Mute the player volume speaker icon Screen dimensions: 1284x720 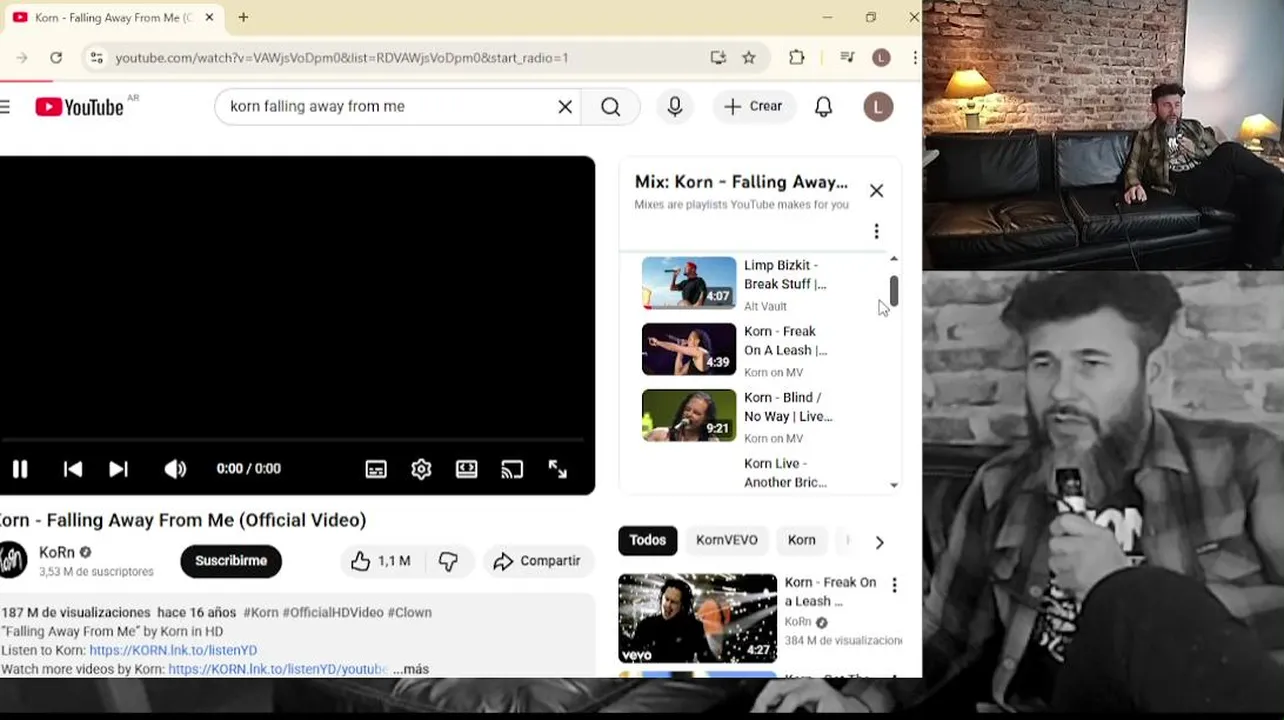tap(175, 469)
